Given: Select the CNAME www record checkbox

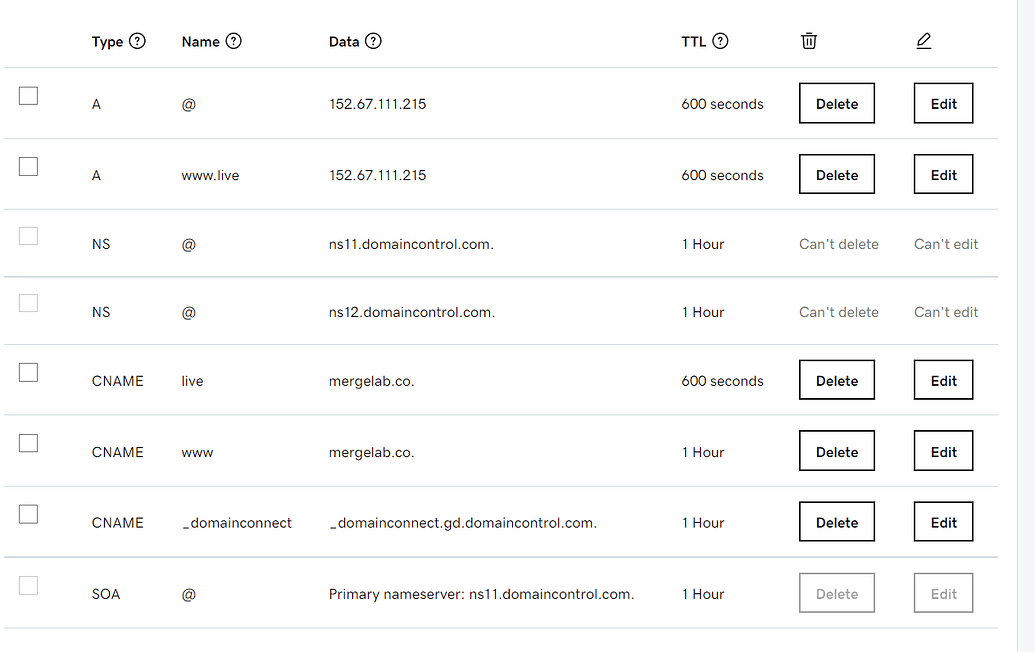Looking at the screenshot, I should pyautogui.click(x=28, y=443).
